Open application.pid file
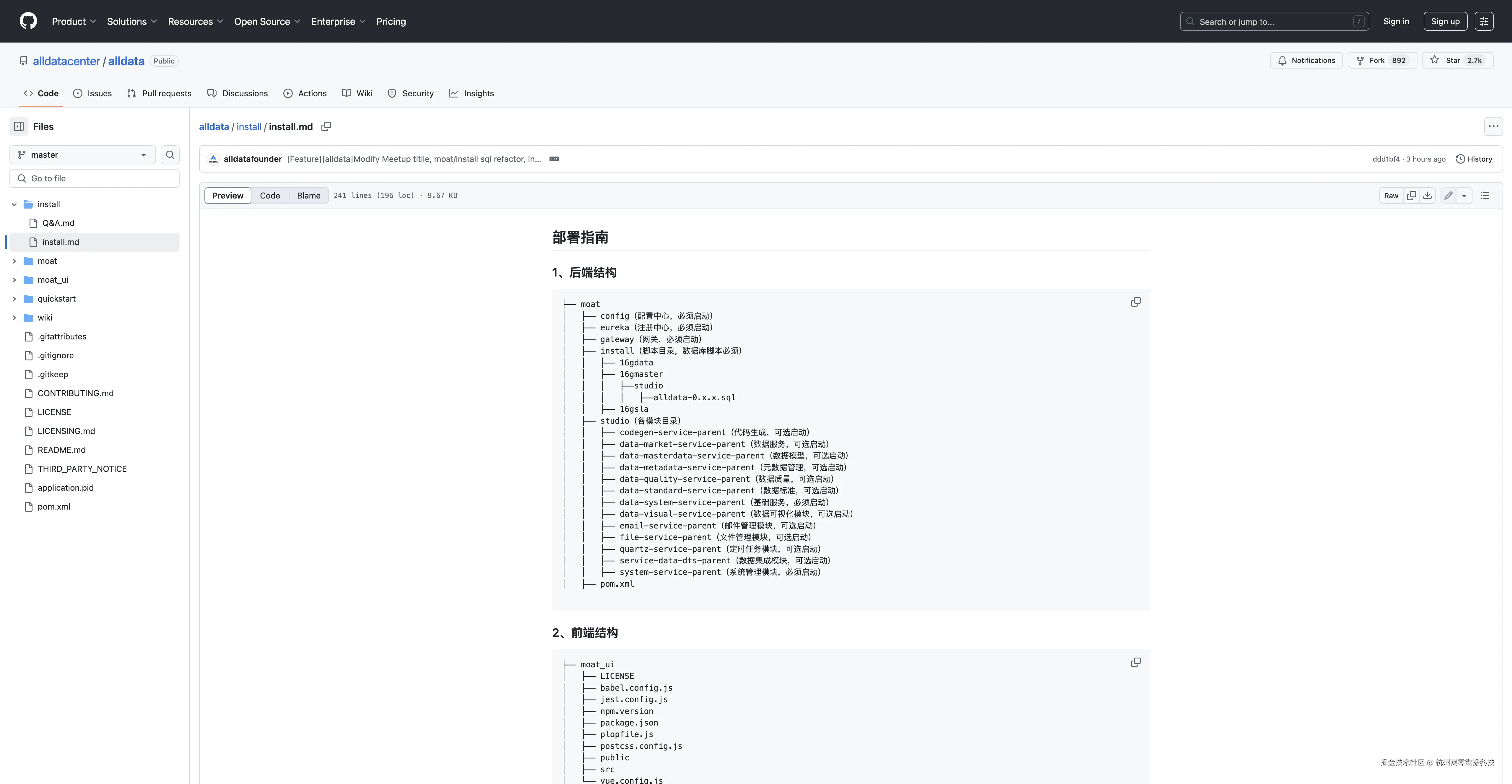1512x784 pixels. click(66, 488)
